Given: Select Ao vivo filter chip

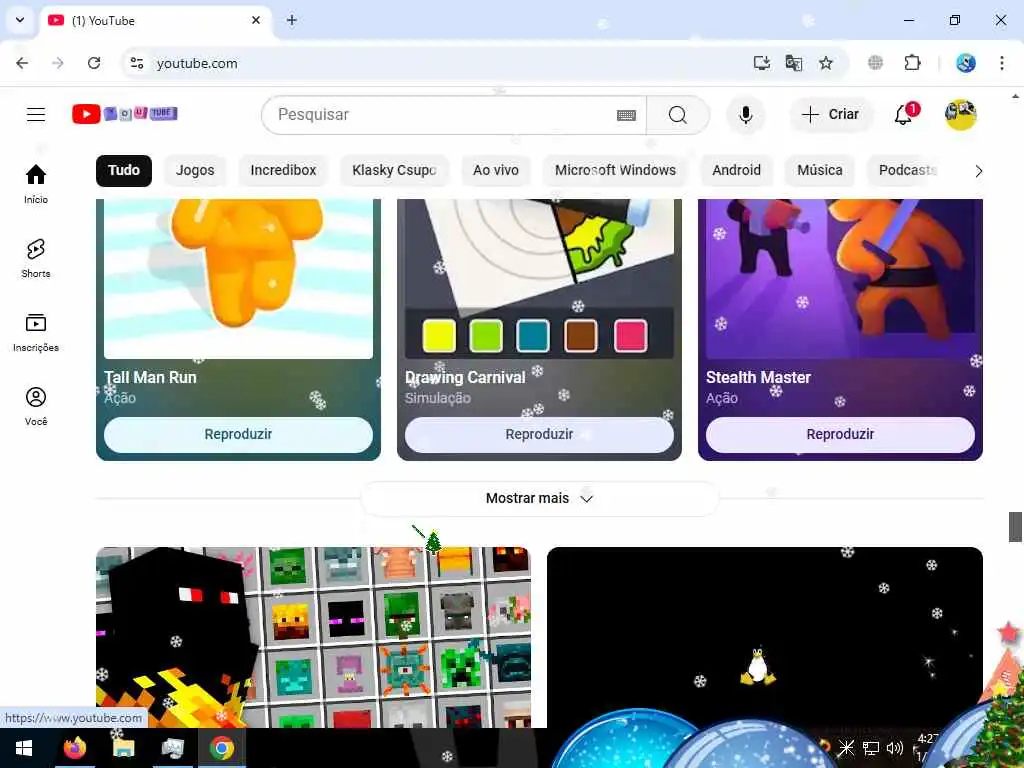Looking at the screenshot, I should [496, 170].
